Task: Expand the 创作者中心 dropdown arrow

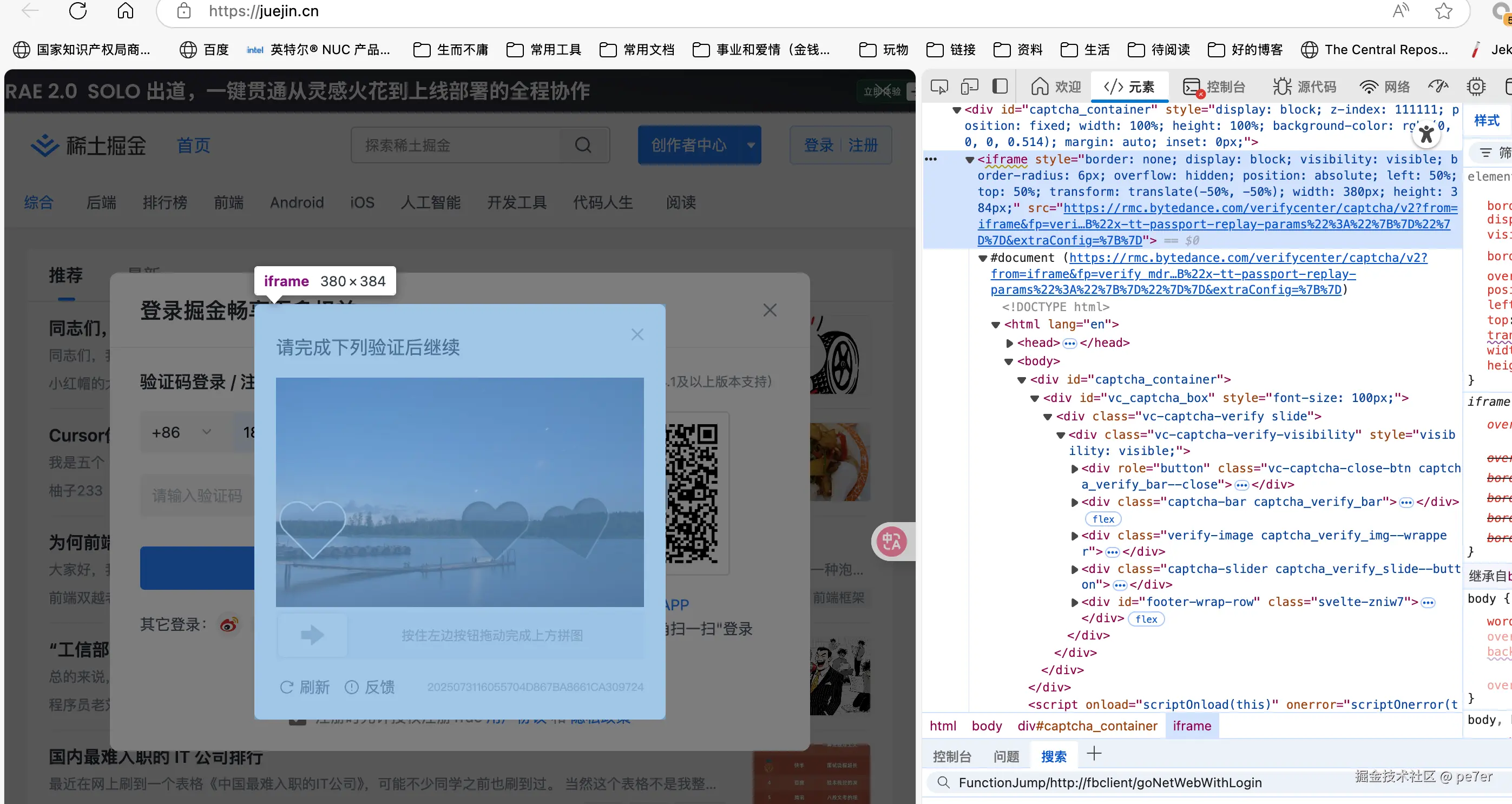Action: (750, 145)
